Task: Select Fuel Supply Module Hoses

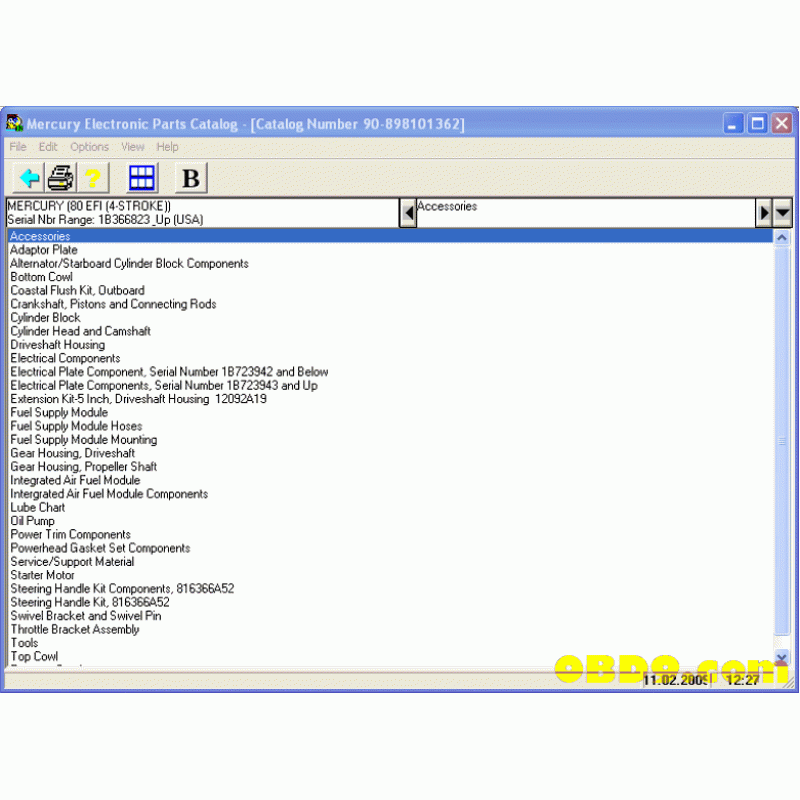Action: coord(77,426)
